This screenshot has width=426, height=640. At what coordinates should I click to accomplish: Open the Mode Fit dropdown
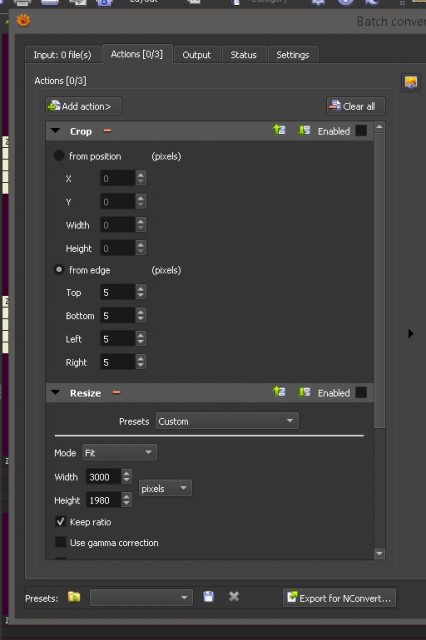tap(119, 452)
